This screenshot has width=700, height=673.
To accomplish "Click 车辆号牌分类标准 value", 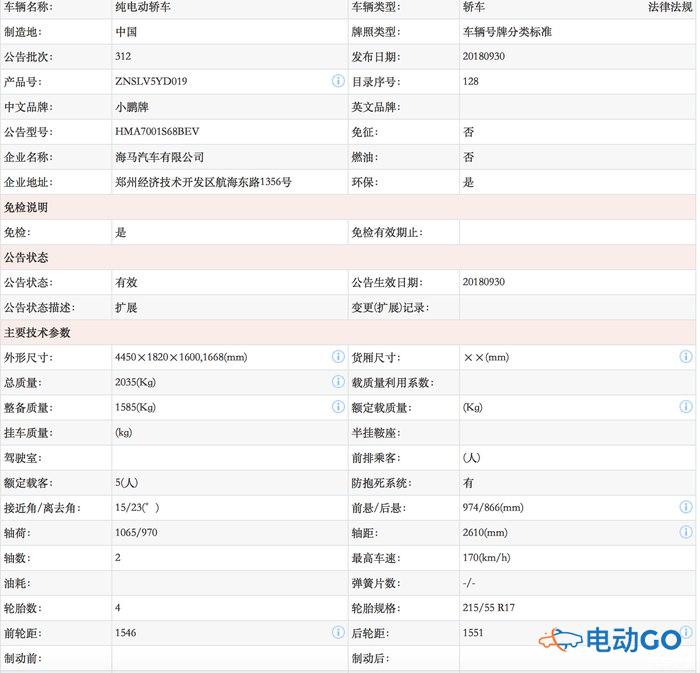I will pyautogui.click(x=507, y=32).
